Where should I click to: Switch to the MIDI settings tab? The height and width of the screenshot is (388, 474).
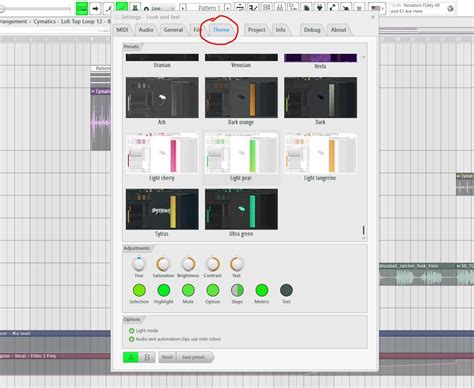tap(122, 30)
